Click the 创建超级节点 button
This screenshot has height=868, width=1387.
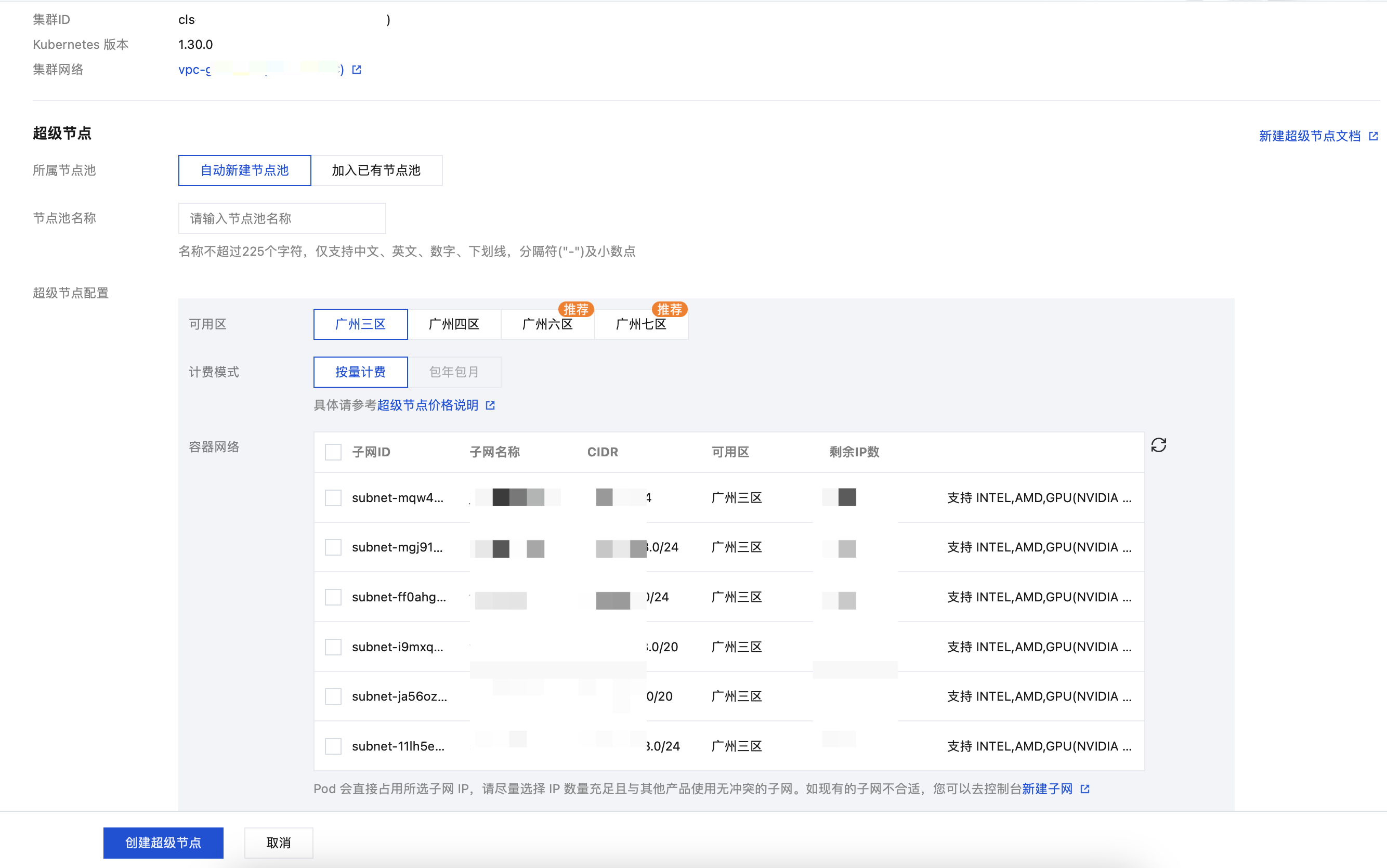[x=163, y=842]
